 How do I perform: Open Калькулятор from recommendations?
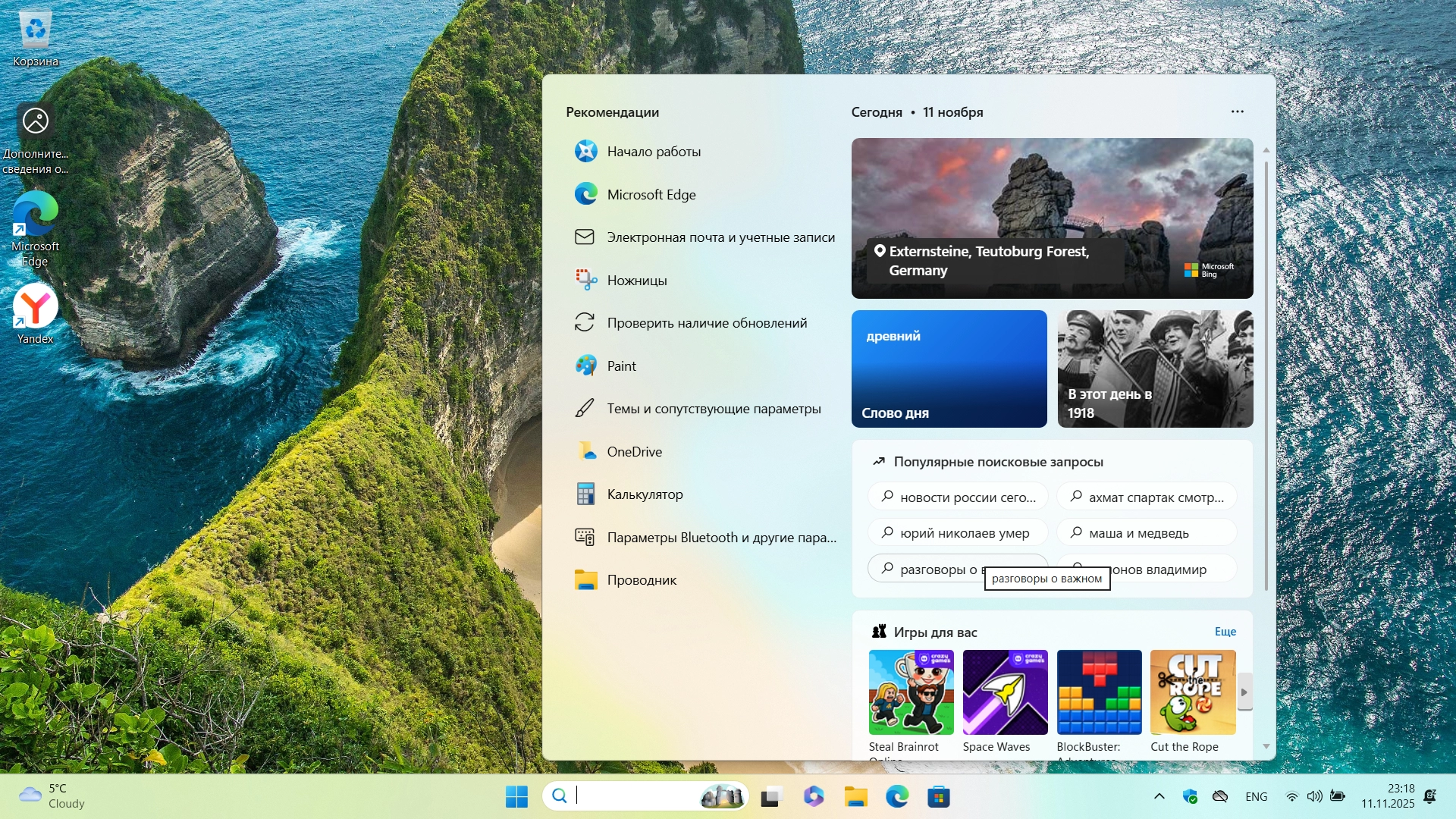pos(645,494)
